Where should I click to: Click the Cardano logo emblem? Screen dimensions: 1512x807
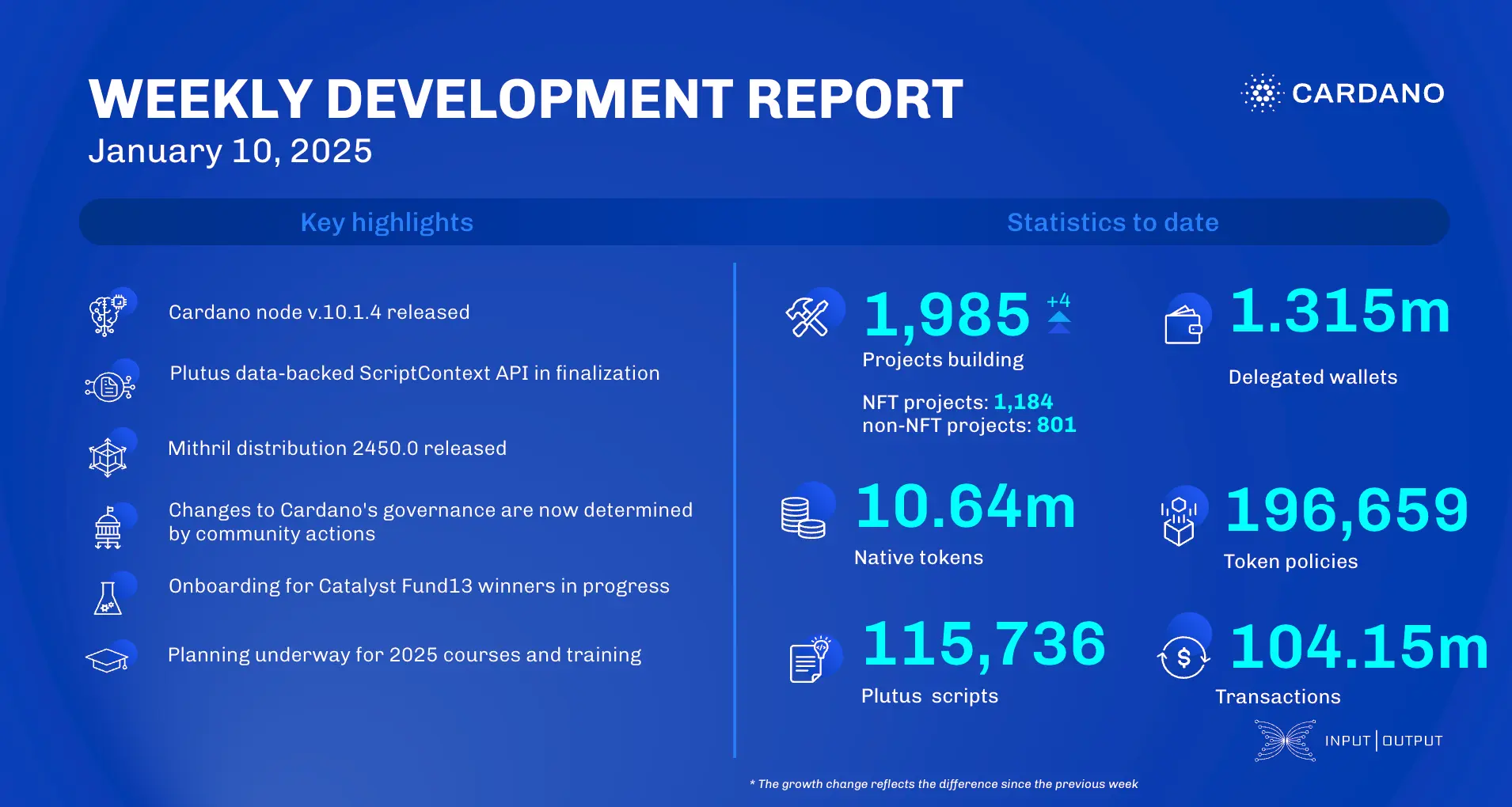coord(1261,94)
